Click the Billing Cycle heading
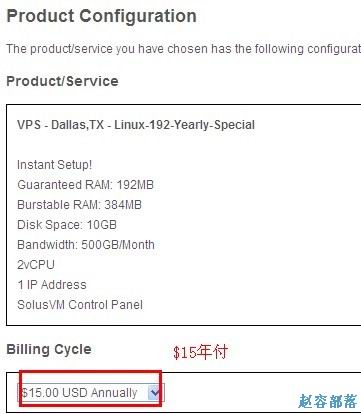Image resolution: width=361 pixels, height=414 pixels. [x=49, y=349]
